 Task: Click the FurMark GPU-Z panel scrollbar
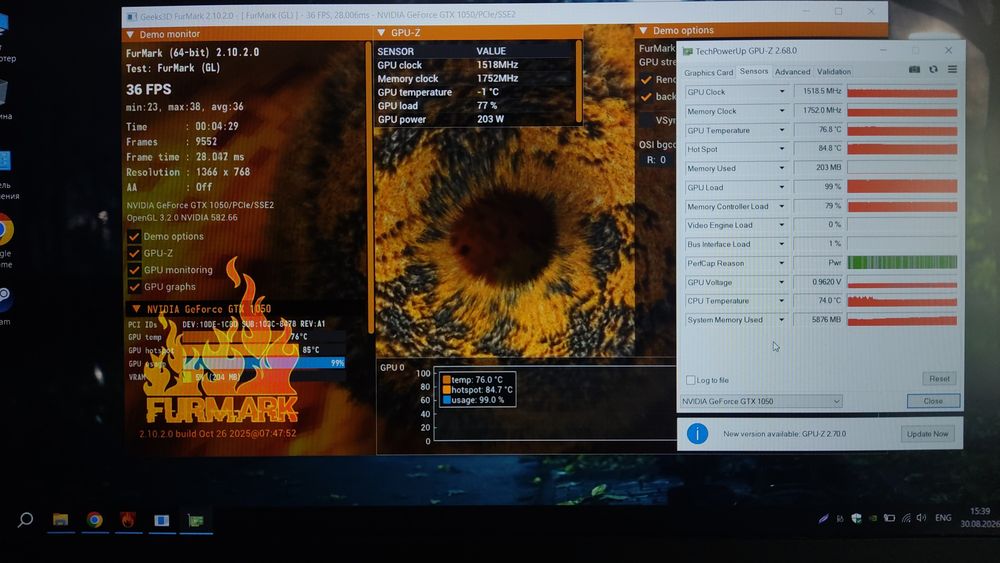coord(578,81)
